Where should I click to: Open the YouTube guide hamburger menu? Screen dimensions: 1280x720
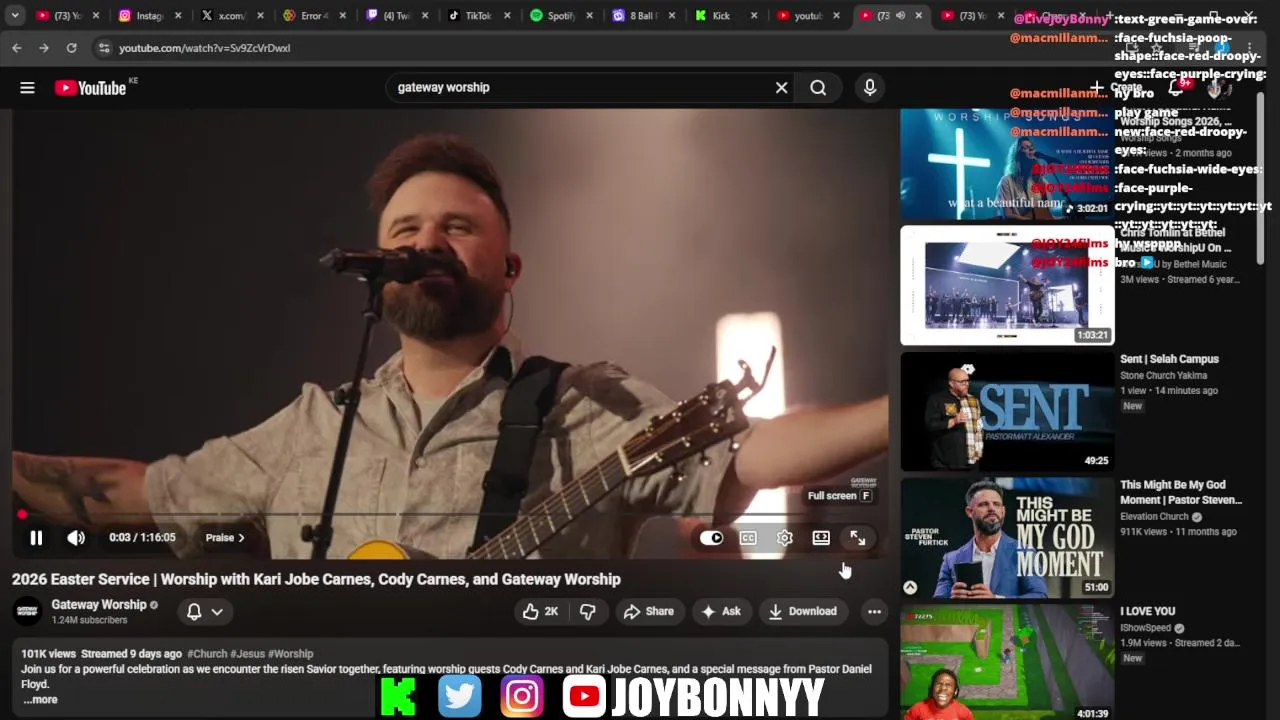click(27, 88)
